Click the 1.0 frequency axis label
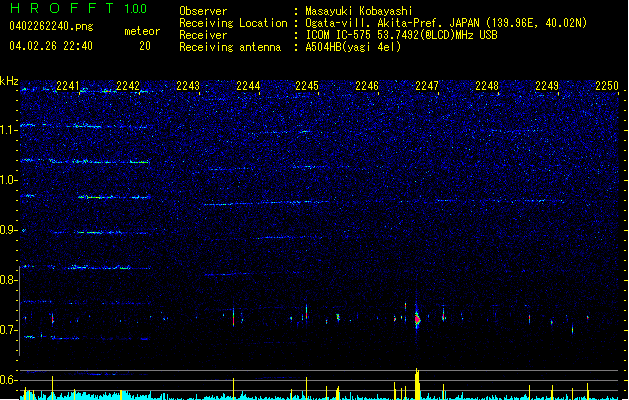 pos(9,180)
